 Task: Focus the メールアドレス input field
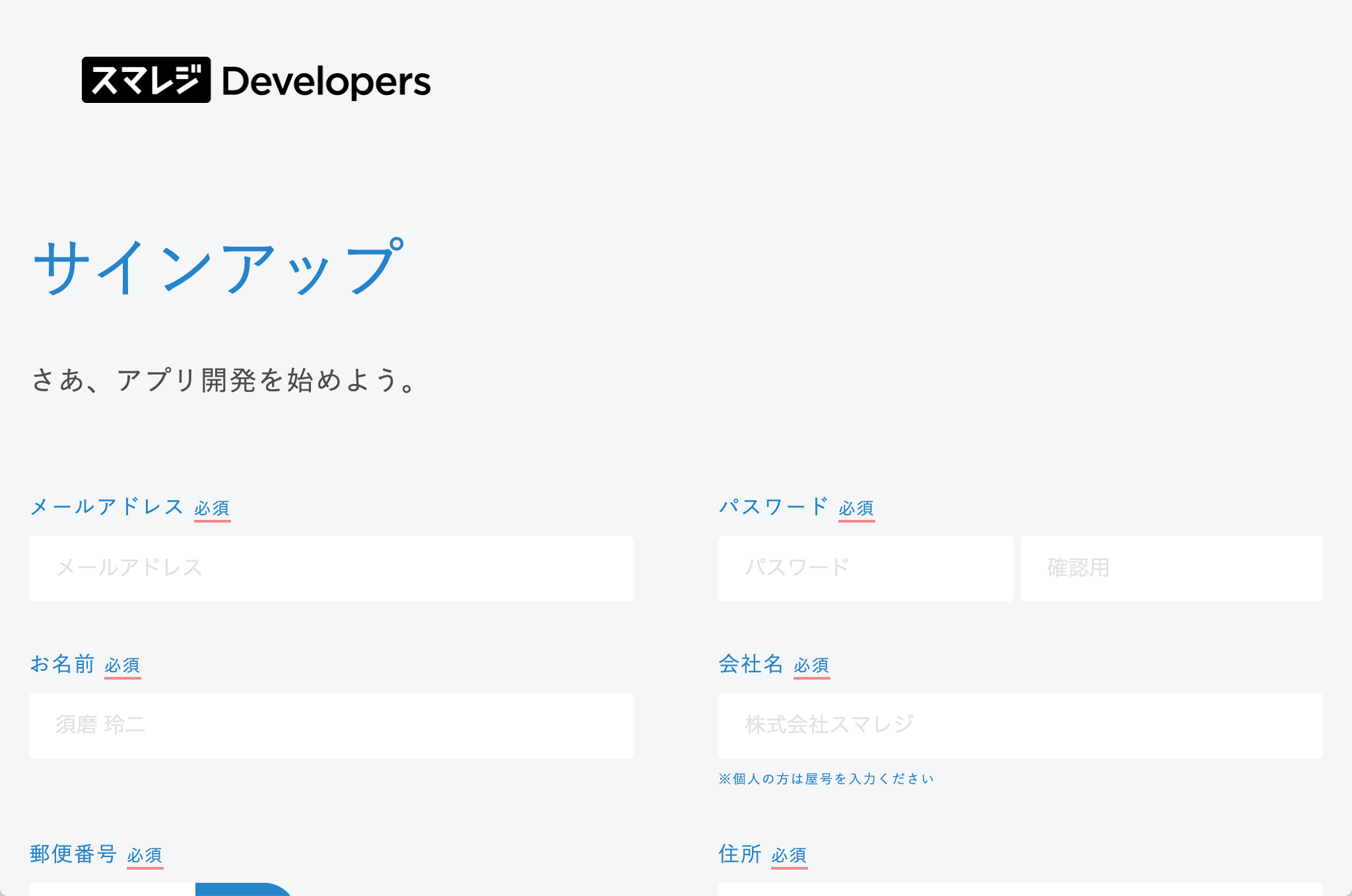(x=331, y=568)
